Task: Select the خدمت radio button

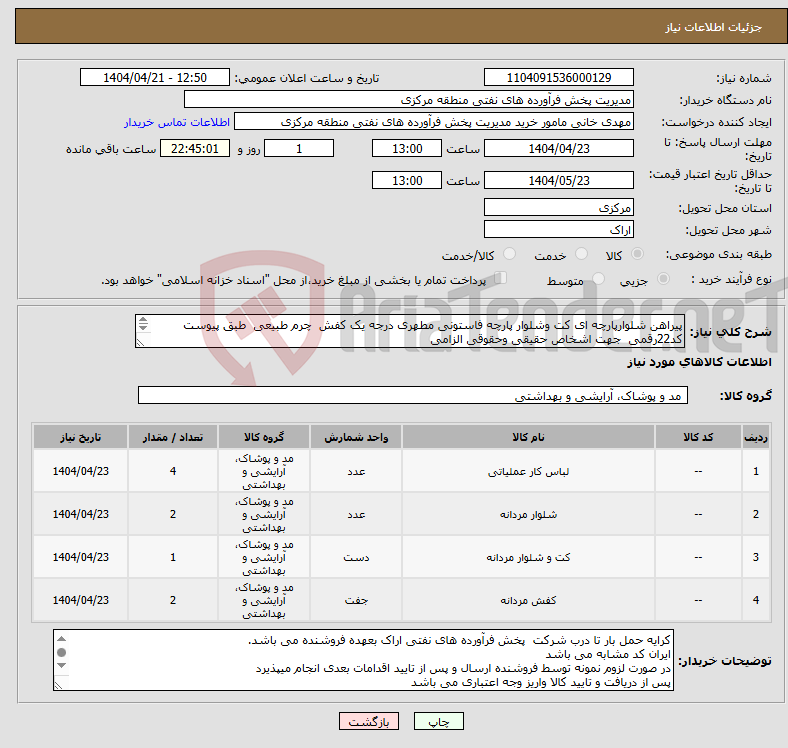Action: click(581, 254)
